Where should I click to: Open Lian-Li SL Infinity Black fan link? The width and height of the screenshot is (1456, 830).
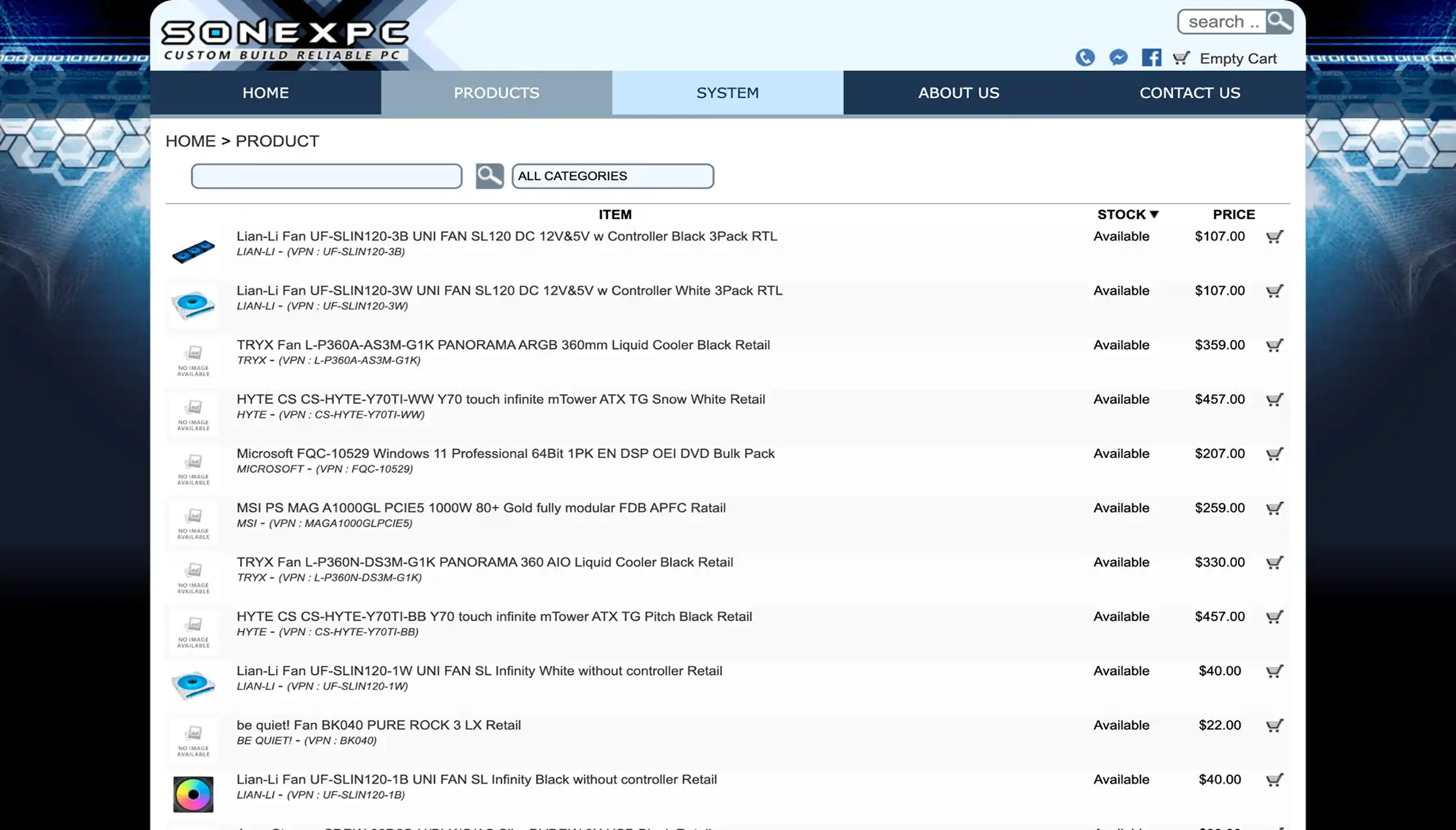point(476,779)
